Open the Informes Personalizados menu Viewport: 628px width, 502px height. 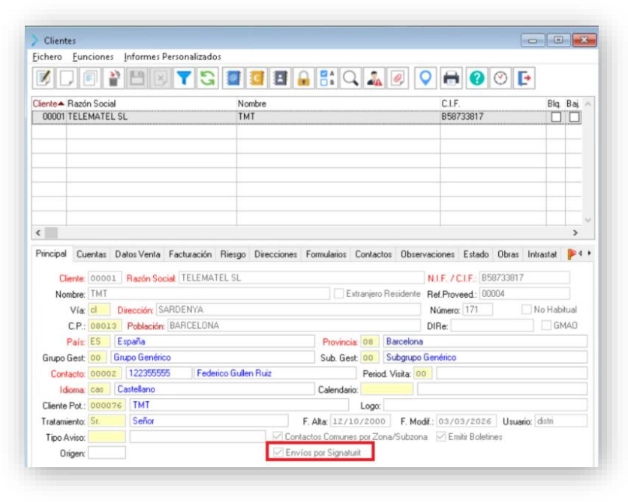173,57
